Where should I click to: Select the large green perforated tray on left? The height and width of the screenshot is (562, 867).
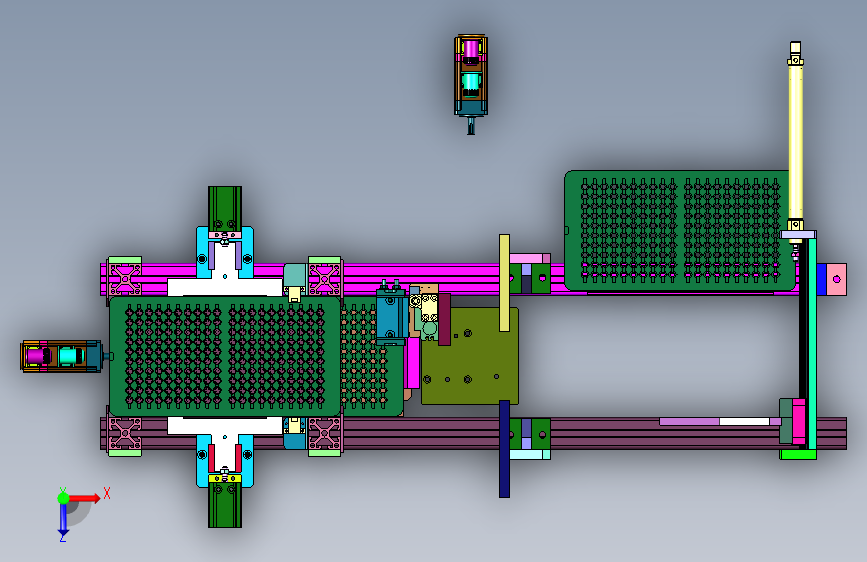click(x=224, y=356)
